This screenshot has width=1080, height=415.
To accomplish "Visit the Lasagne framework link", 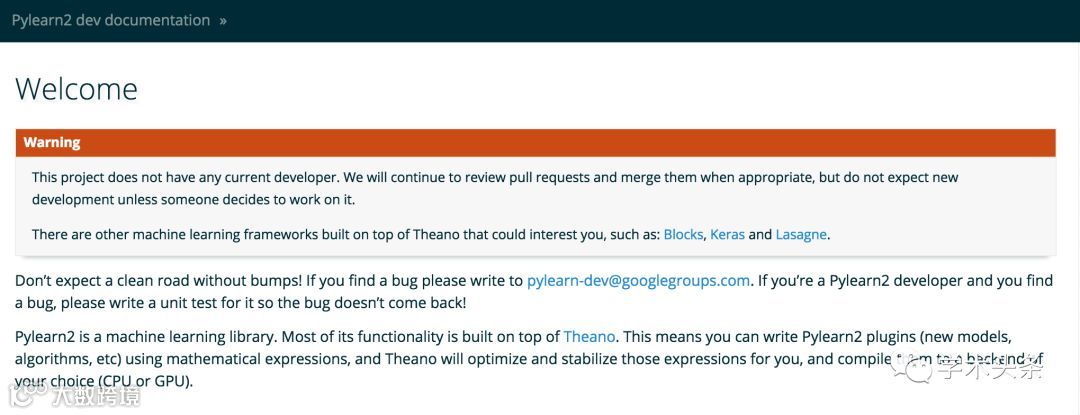I will point(801,235).
